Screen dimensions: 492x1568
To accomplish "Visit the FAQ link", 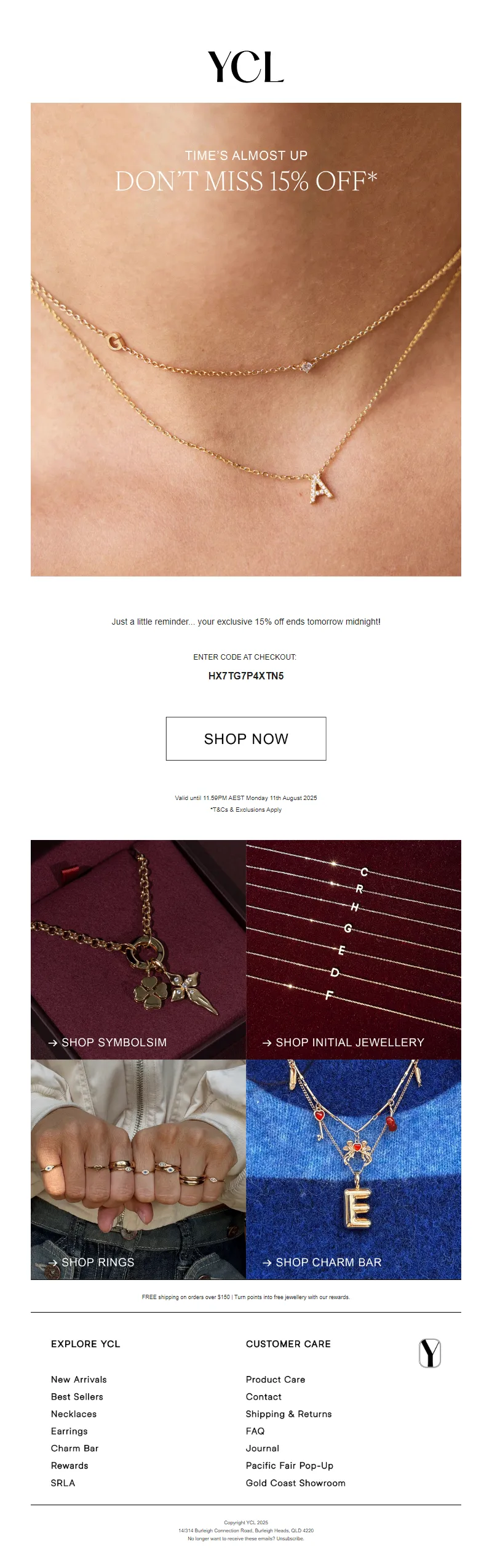I will [x=255, y=1431].
